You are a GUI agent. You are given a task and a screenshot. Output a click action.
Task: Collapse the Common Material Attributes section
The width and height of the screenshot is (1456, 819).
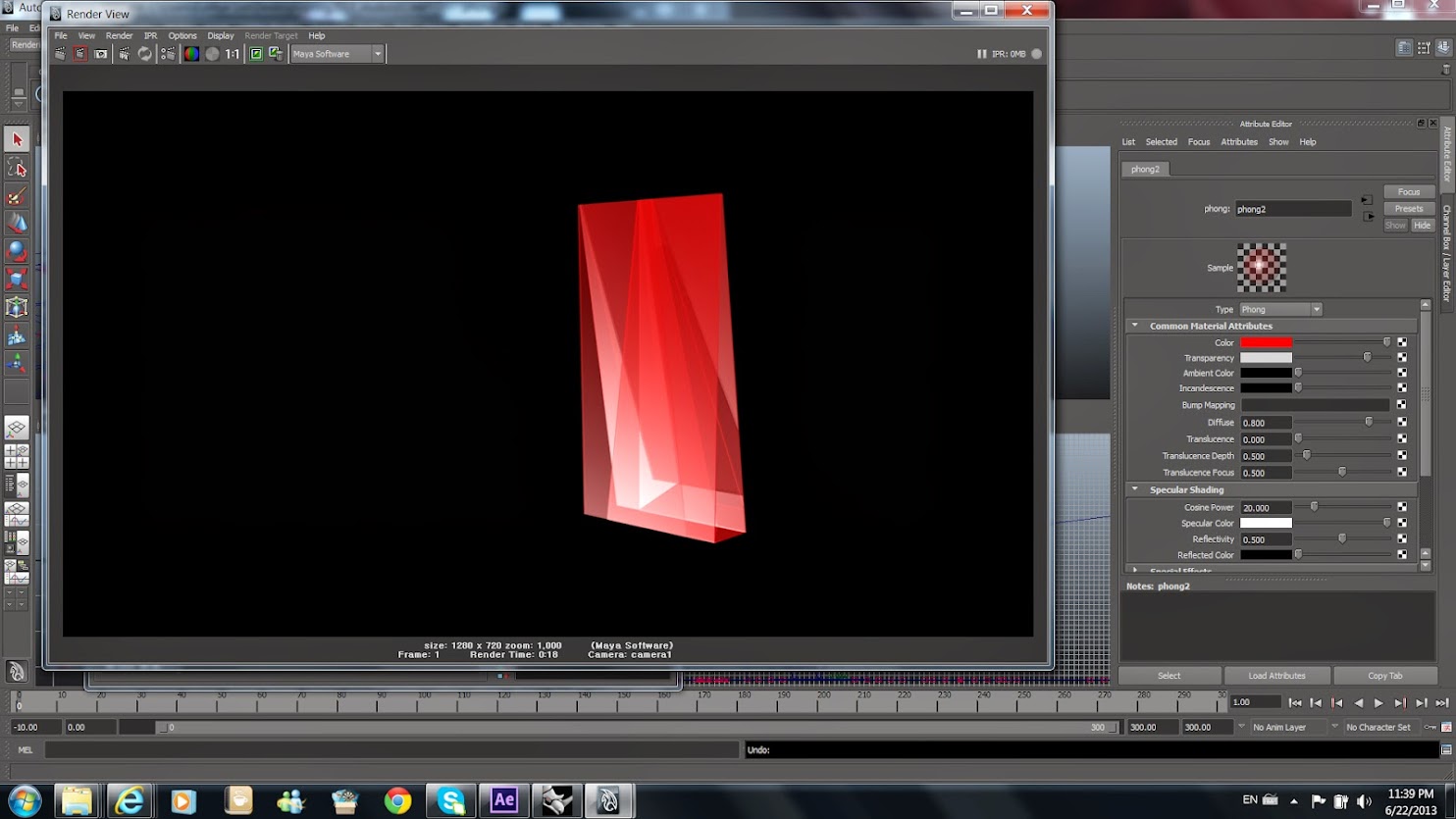(x=1135, y=326)
